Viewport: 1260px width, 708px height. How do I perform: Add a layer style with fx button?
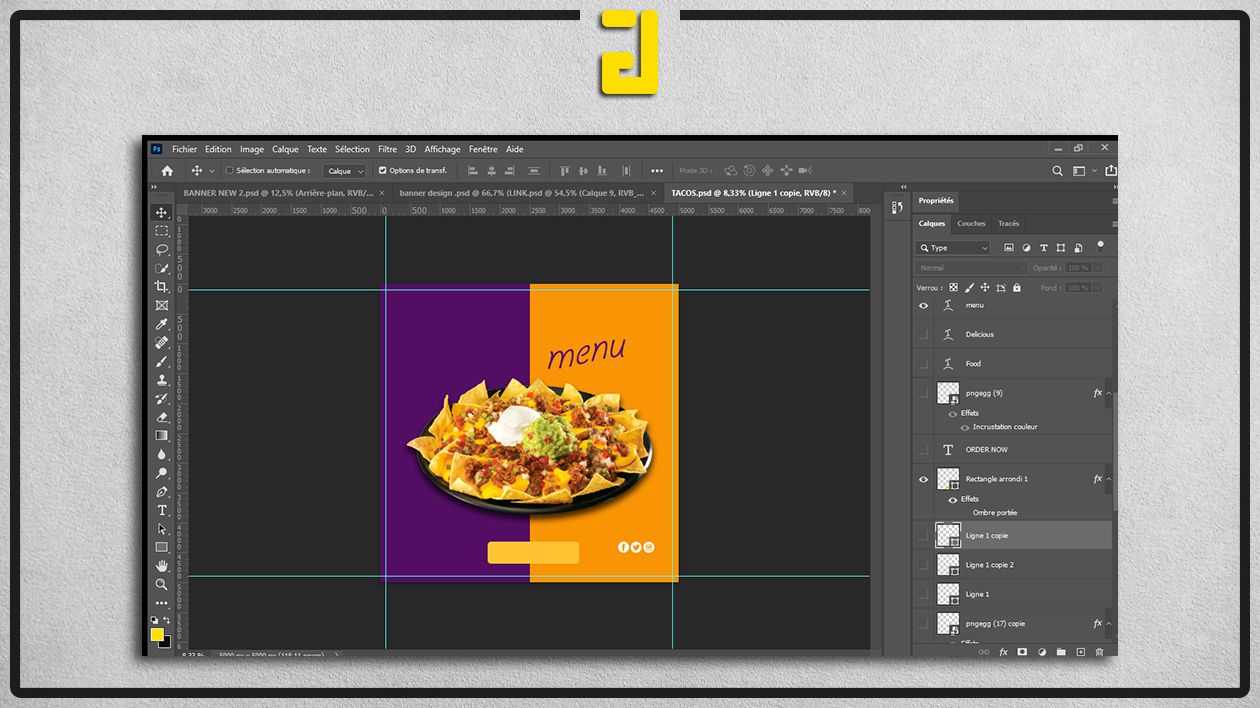pyautogui.click(x=1003, y=652)
